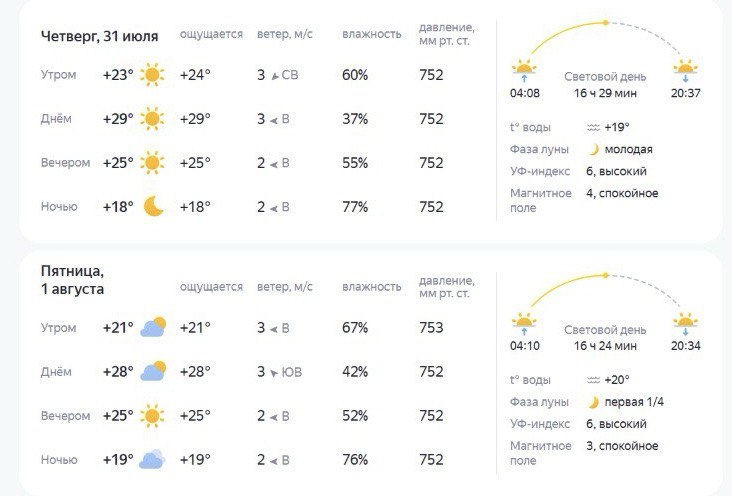
Task: Click the Friday sunset icon above 20:34
Action: click(x=685, y=323)
